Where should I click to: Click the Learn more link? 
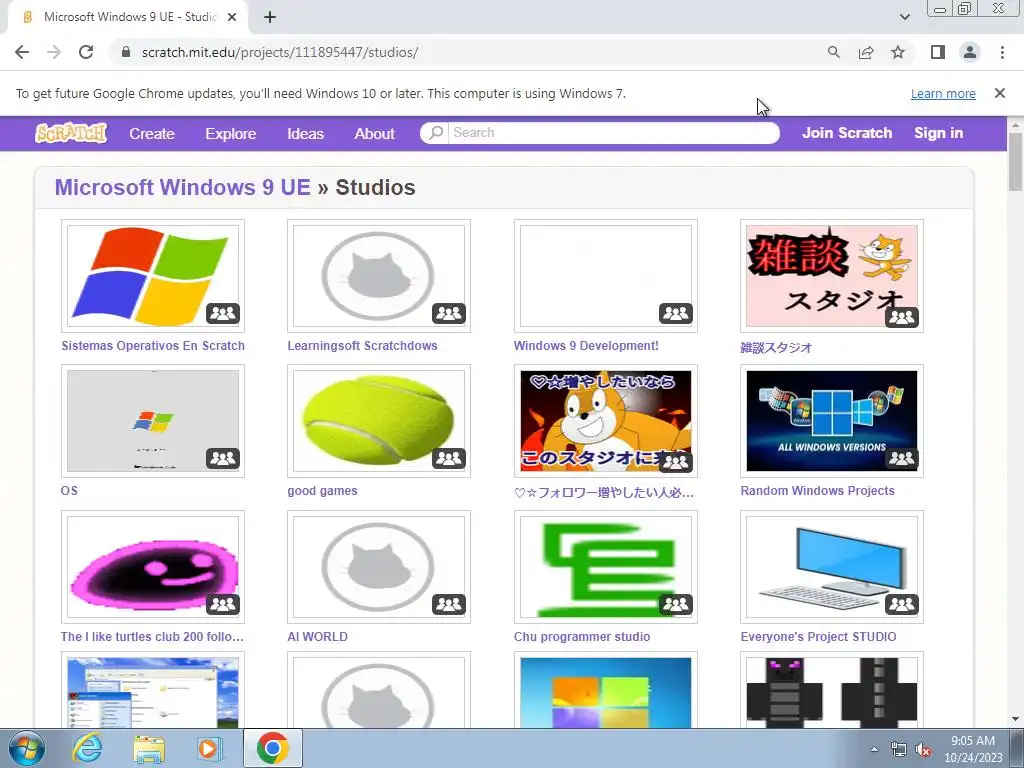[x=943, y=94]
